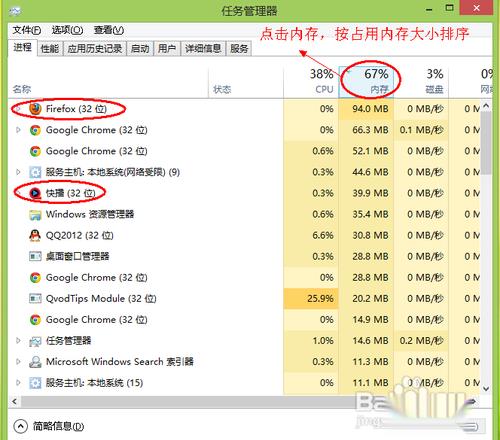Open the 查看(V) menu
Image resolution: width=500 pixels, height=440 pixels.
pyautogui.click(x=109, y=30)
